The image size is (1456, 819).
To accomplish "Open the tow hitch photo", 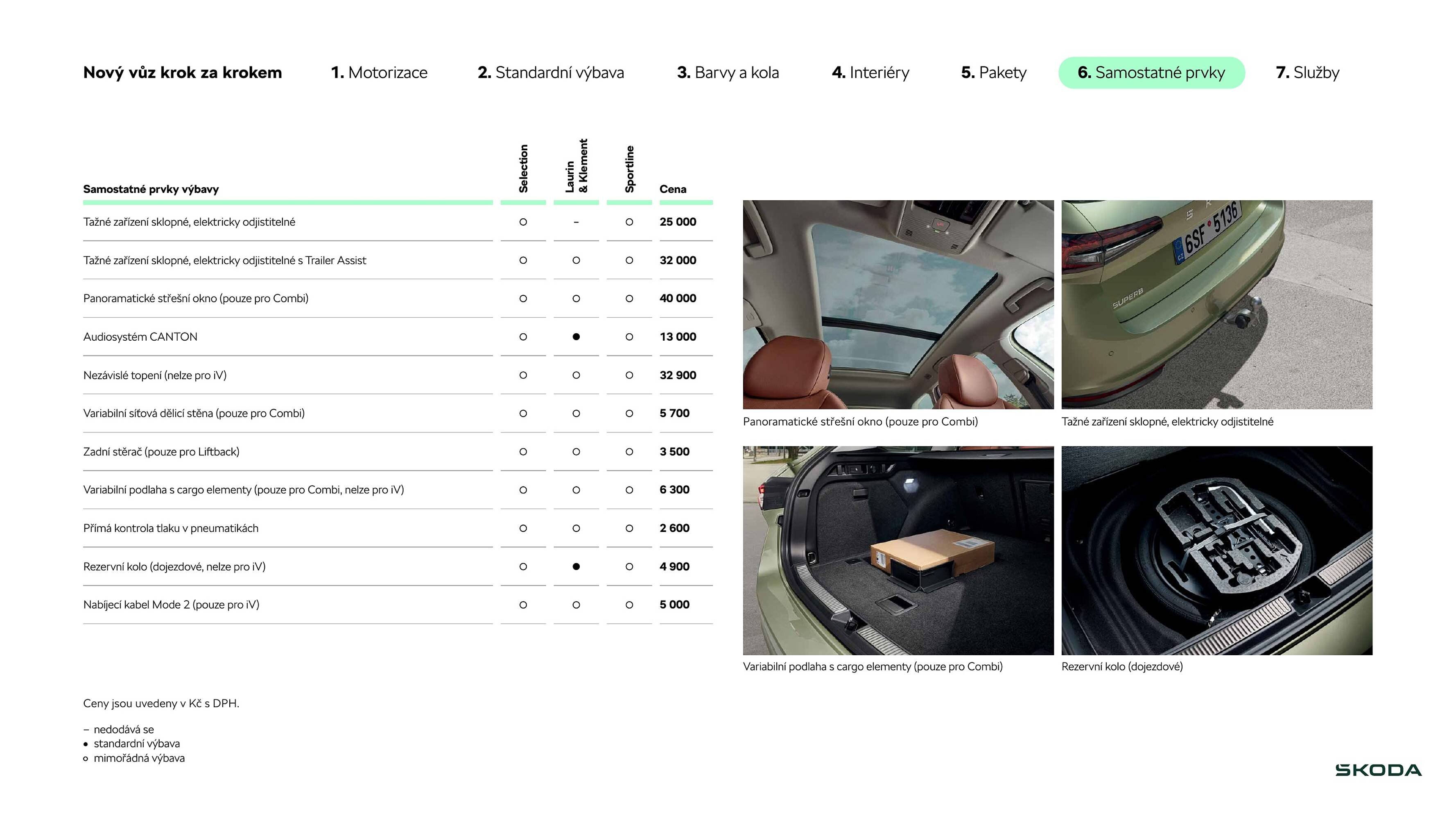I will coord(1216,304).
